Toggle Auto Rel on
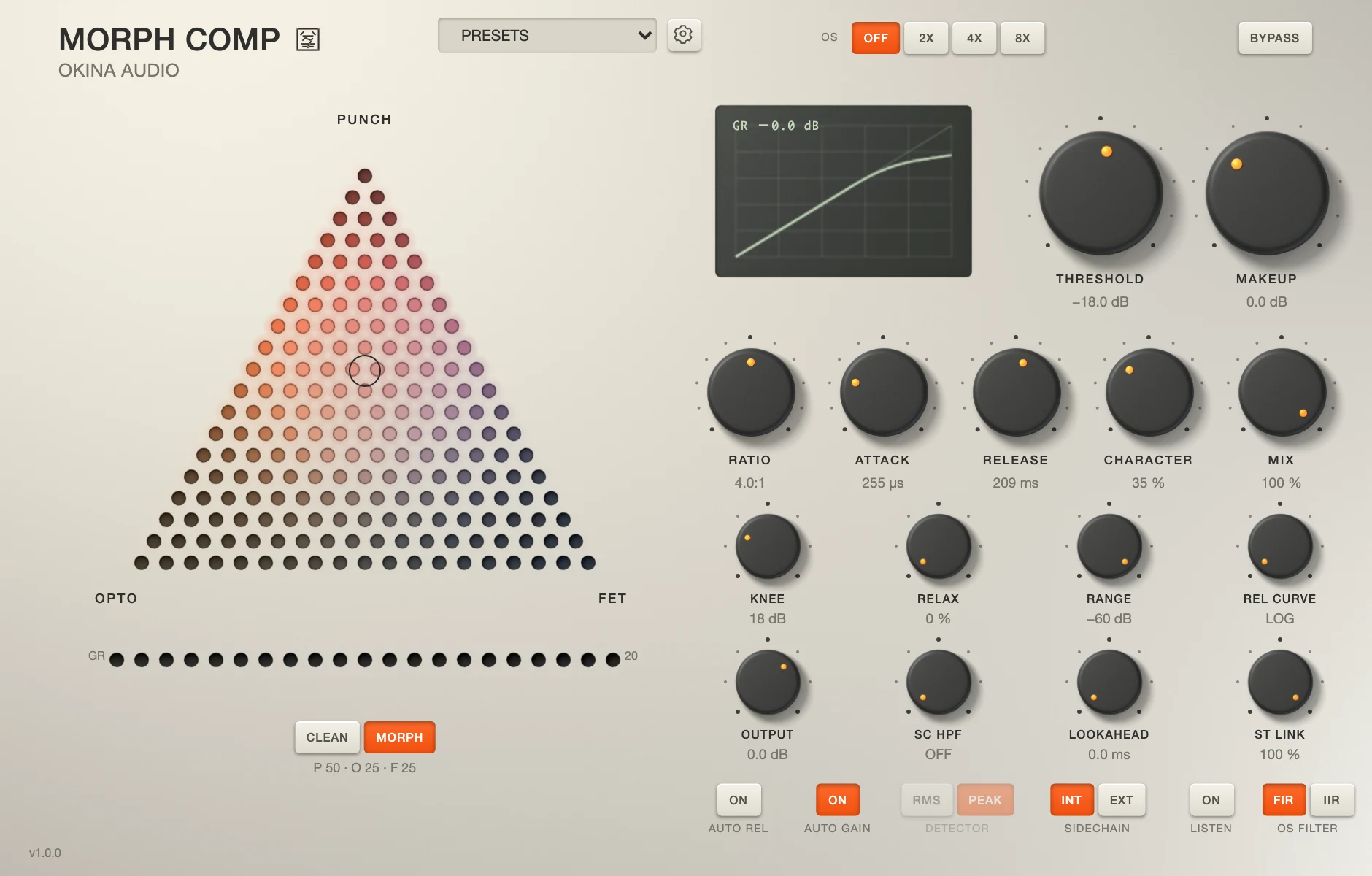The height and width of the screenshot is (876, 1372). pos(739,800)
